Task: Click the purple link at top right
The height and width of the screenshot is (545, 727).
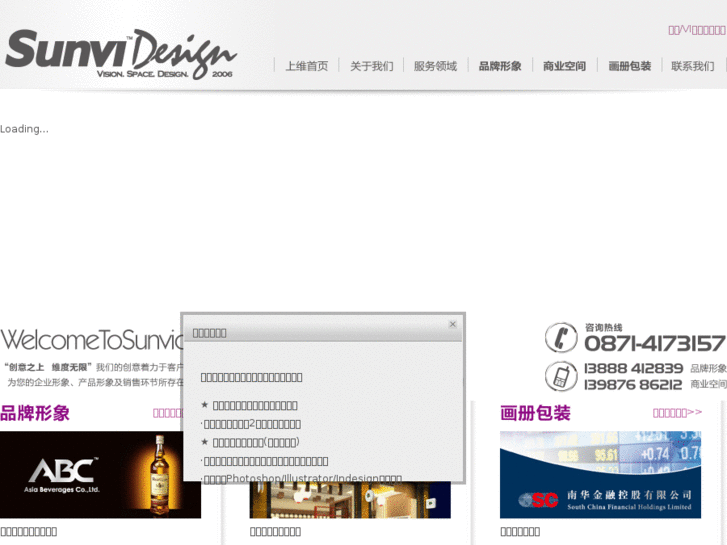Action: point(697,30)
